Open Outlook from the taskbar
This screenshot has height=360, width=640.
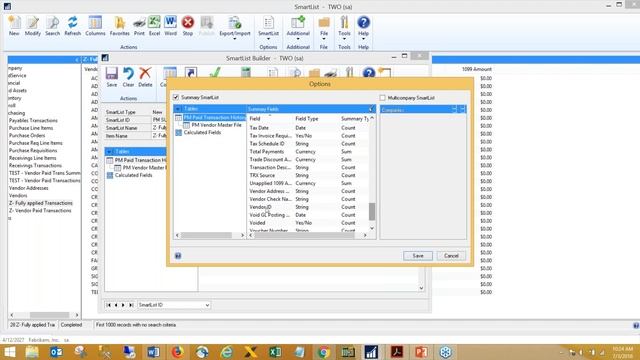pos(56,352)
